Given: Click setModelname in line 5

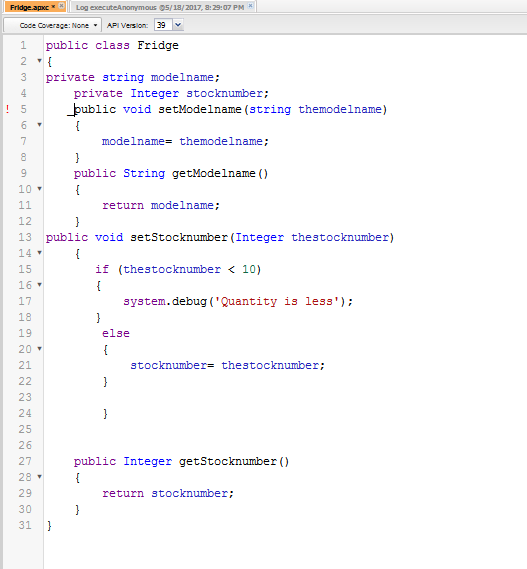Looking at the screenshot, I should click(x=200, y=109).
